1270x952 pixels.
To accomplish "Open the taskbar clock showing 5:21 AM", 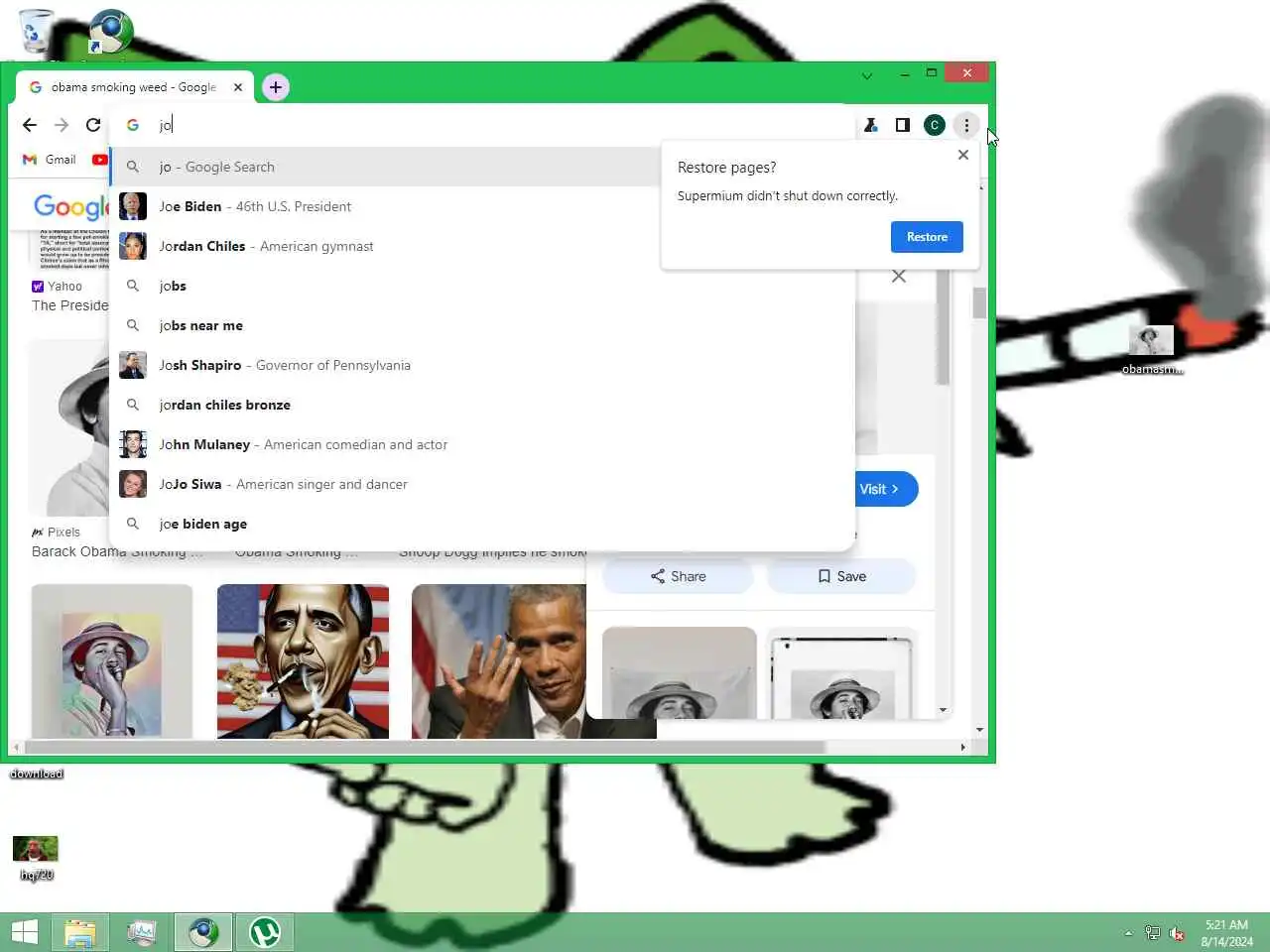I will (x=1226, y=933).
